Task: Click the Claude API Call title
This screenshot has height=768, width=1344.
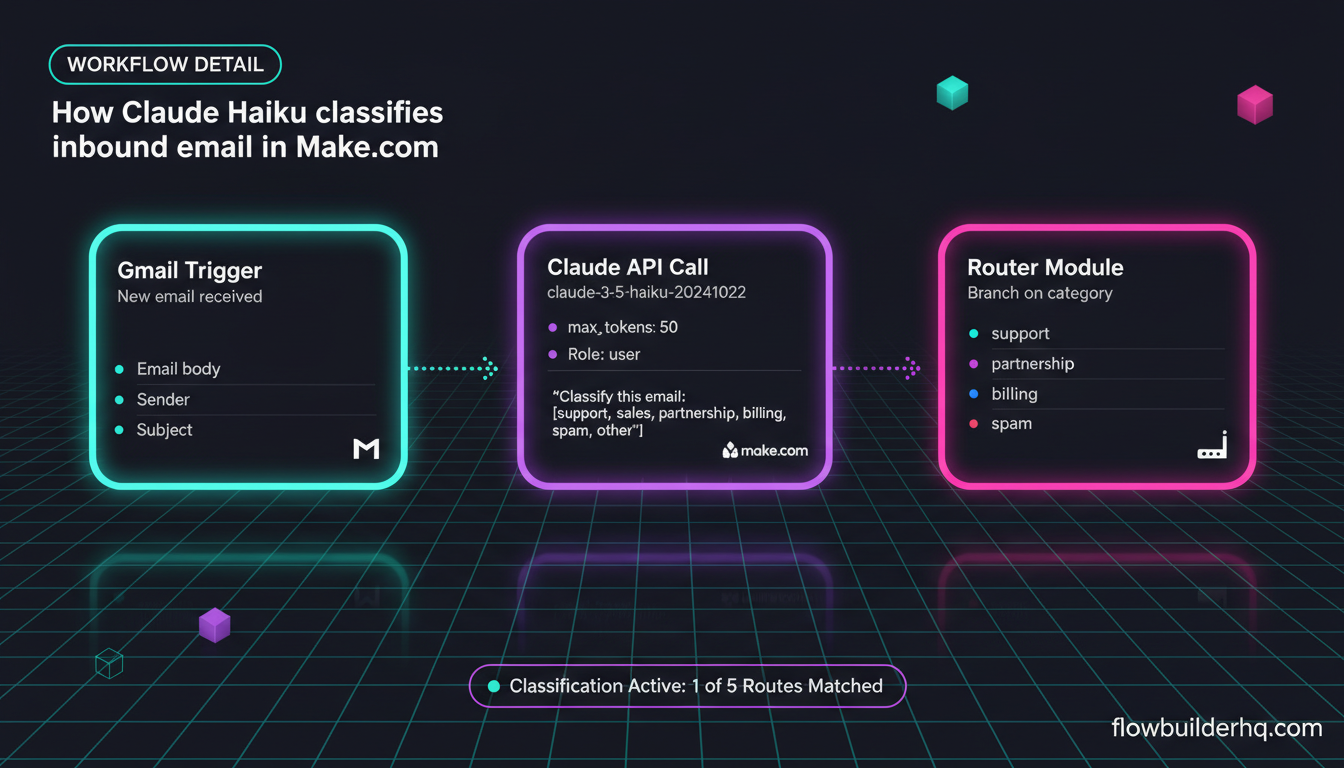Action: click(628, 267)
